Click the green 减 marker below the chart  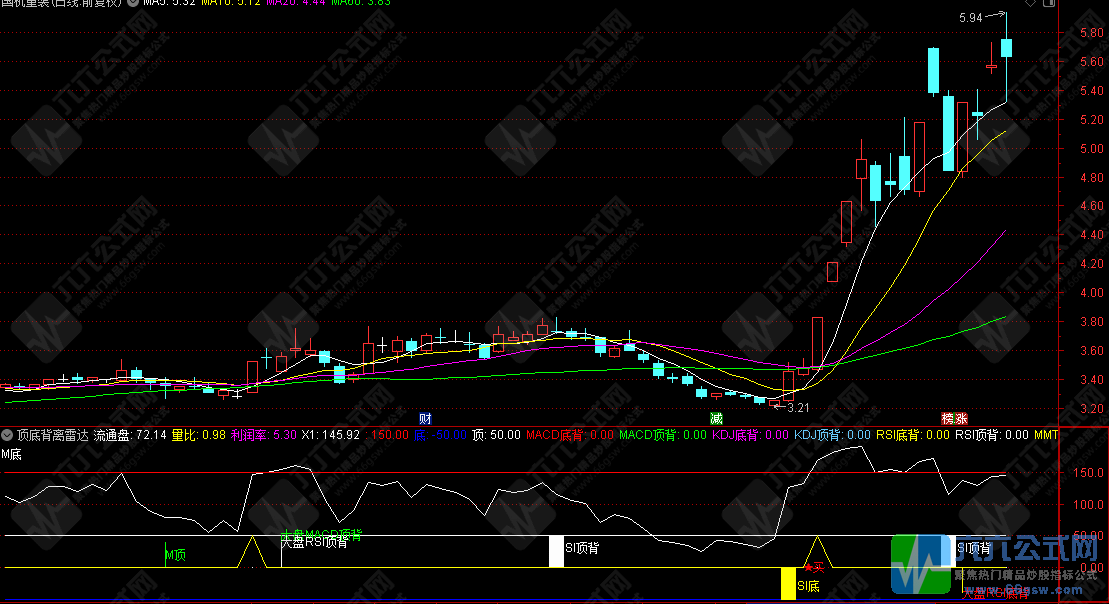(715, 418)
